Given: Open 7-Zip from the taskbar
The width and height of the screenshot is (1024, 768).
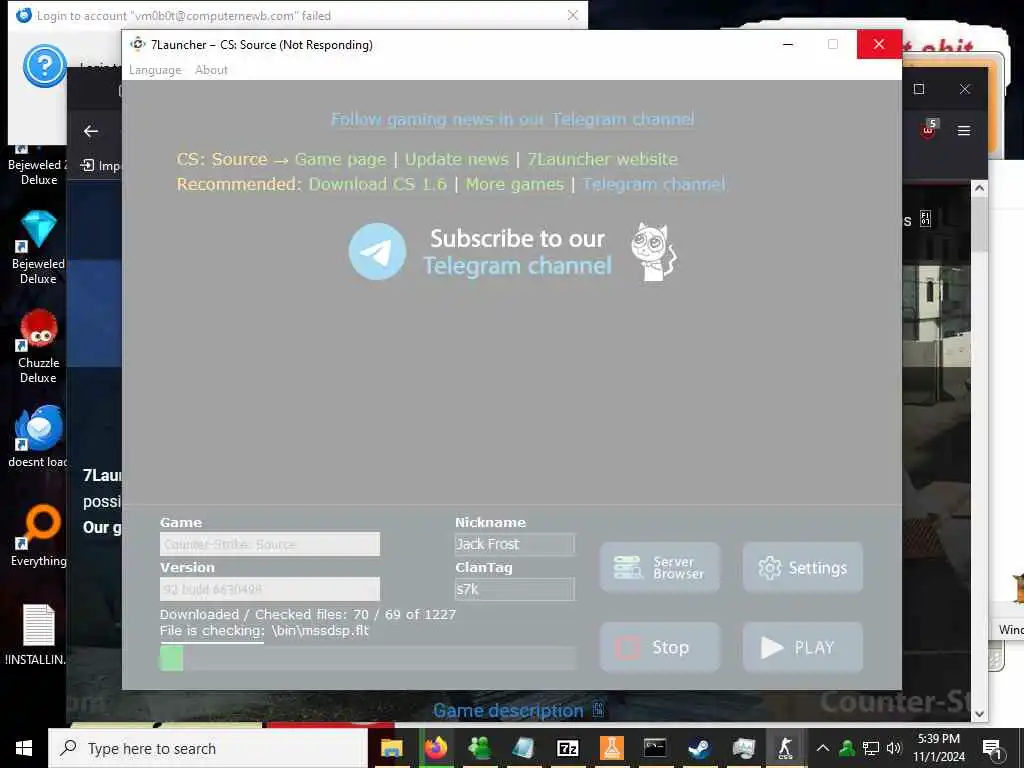Looking at the screenshot, I should pos(567,748).
